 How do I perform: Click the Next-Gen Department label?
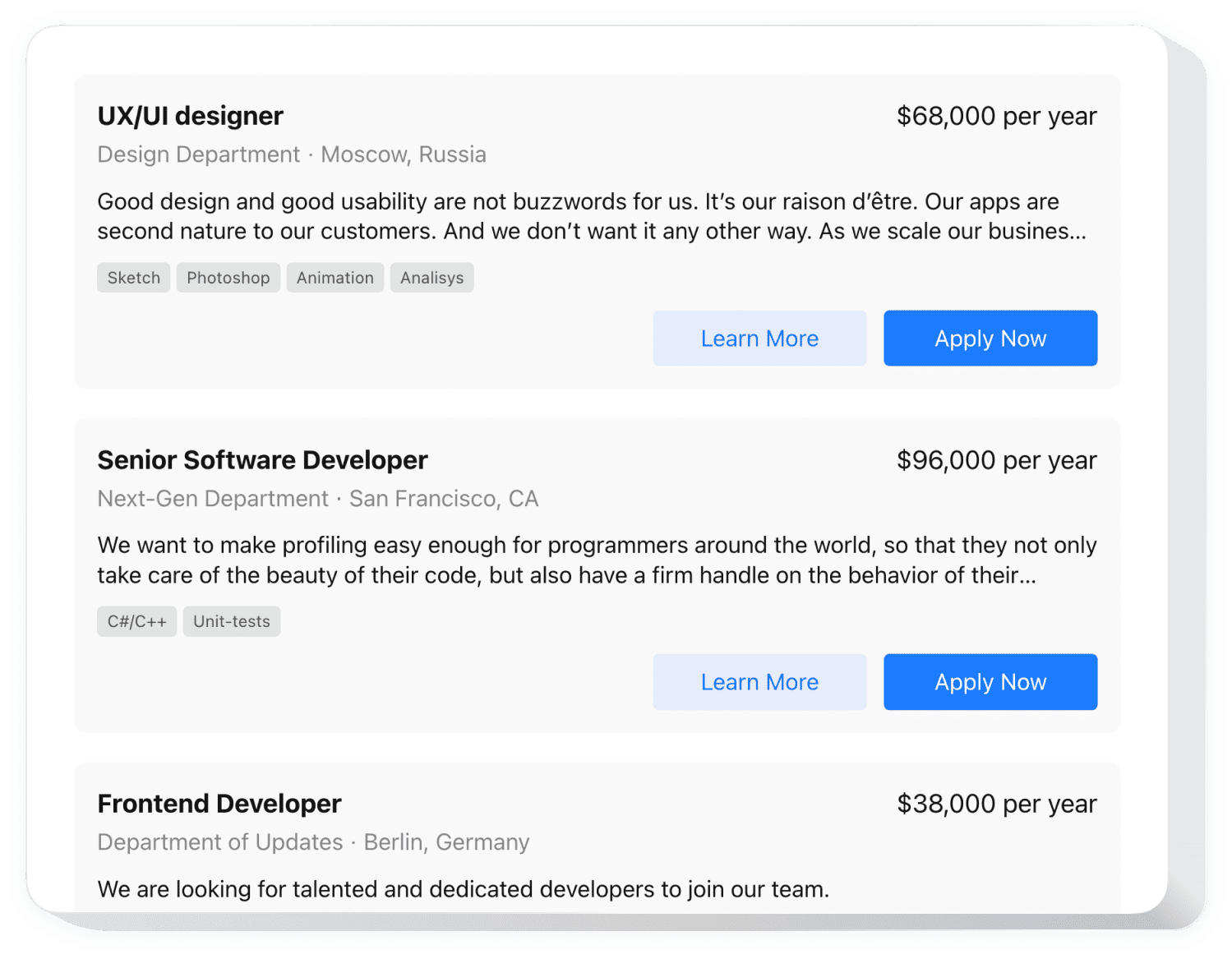[x=212, y=498]
